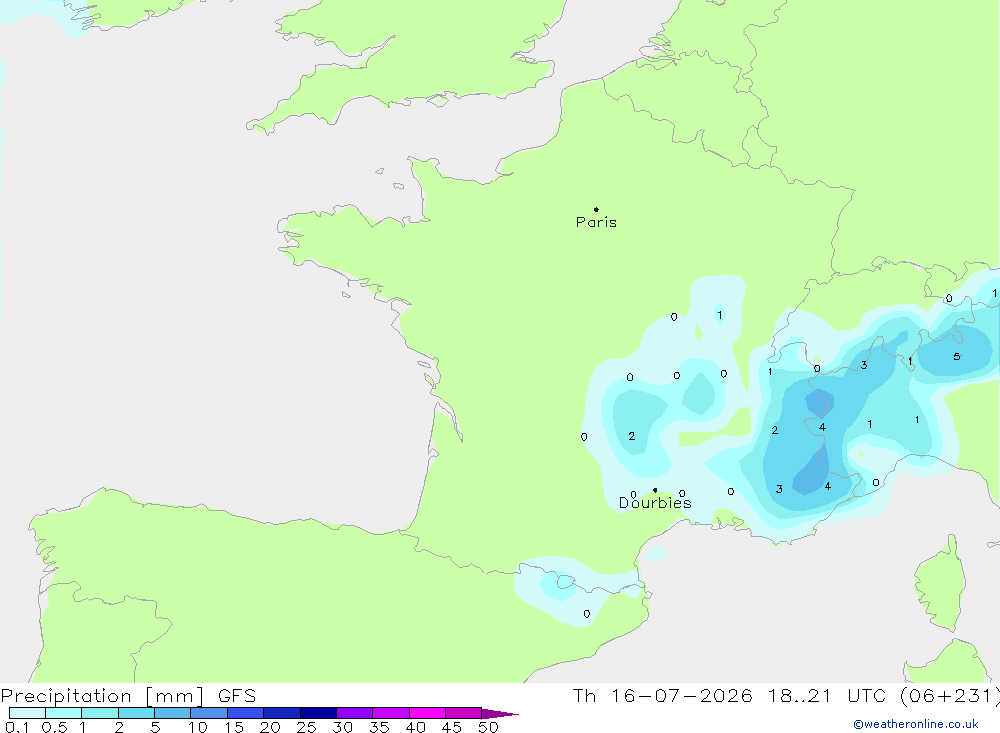Viewport: 1000px width, 733px height.
Task: Pick the 45–50 mm legend swatch
Action: (464, 713)
